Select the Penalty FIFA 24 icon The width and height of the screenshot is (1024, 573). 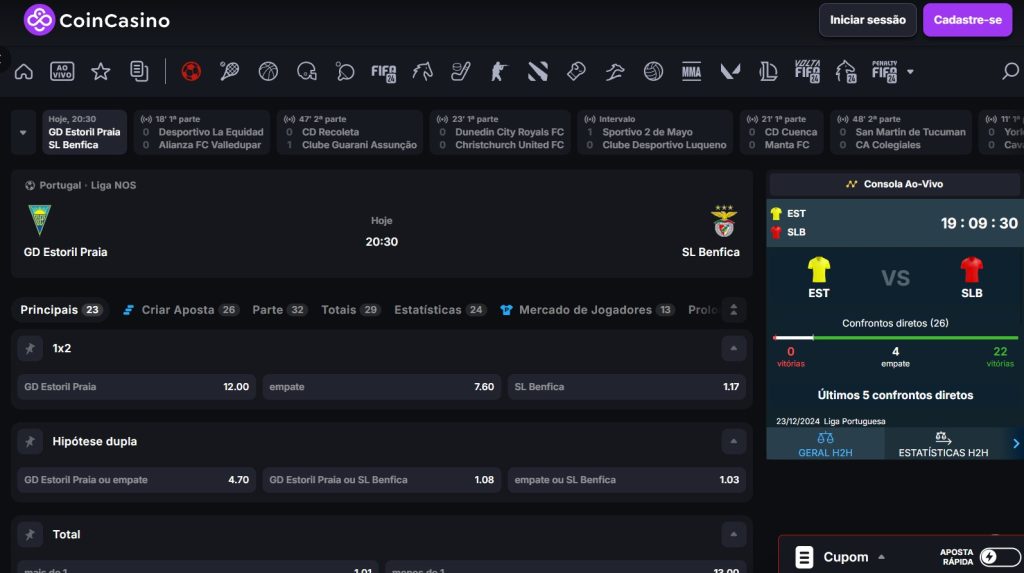(885, 71)
